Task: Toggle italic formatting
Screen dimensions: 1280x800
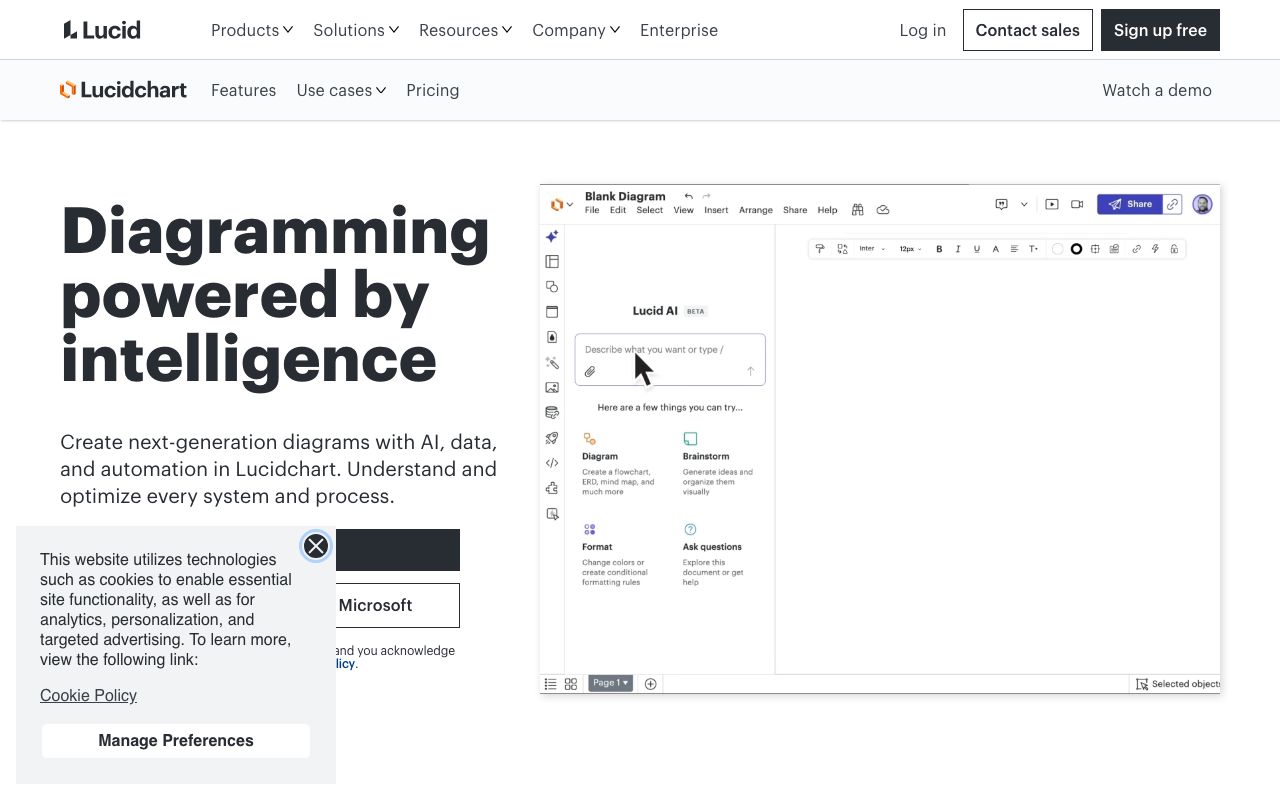Action: 958,249
